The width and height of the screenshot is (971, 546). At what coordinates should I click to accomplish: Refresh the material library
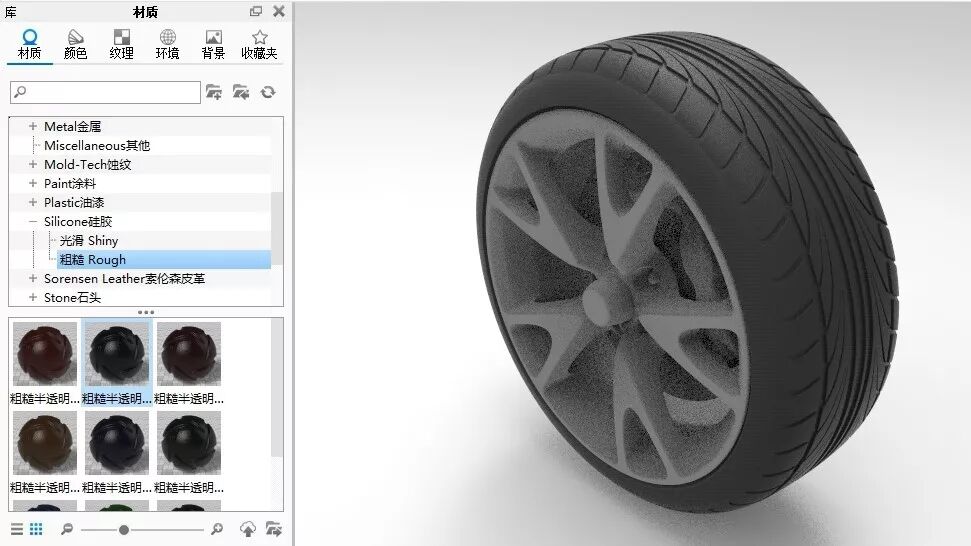[268, 92]
